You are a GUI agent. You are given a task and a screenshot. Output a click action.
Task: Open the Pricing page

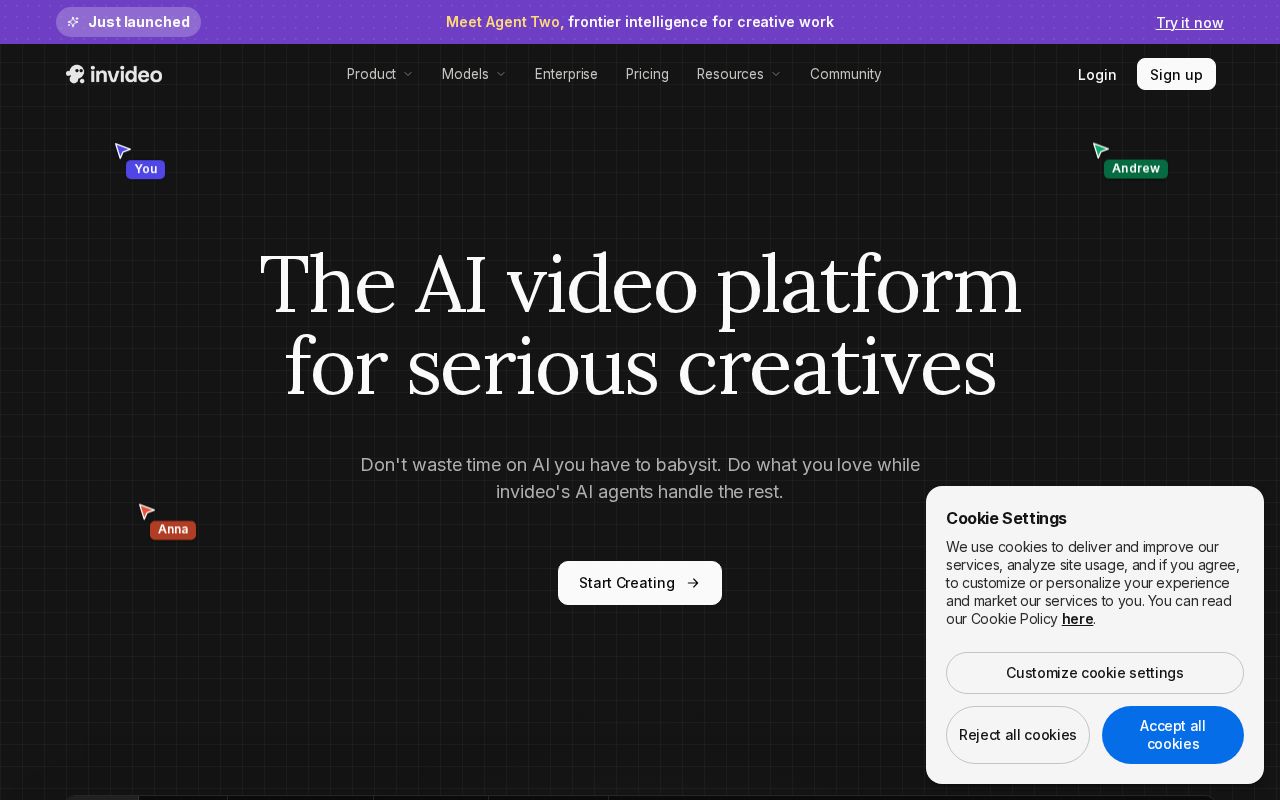click(647, 74)
